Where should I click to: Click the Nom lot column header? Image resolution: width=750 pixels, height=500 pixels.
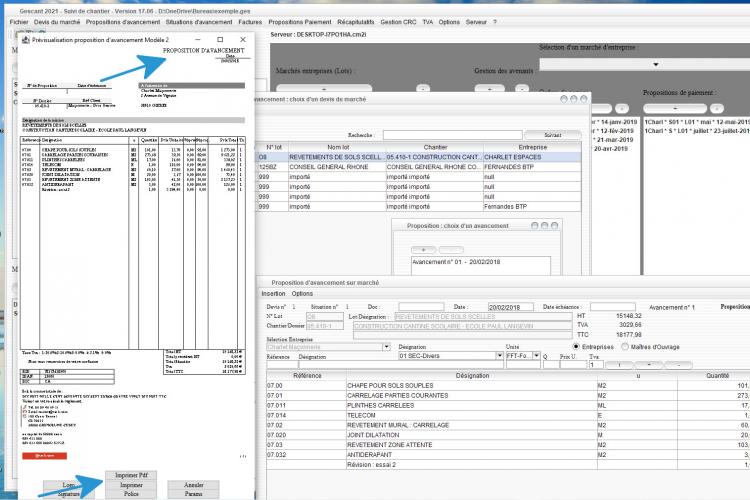tap(338, 147)
